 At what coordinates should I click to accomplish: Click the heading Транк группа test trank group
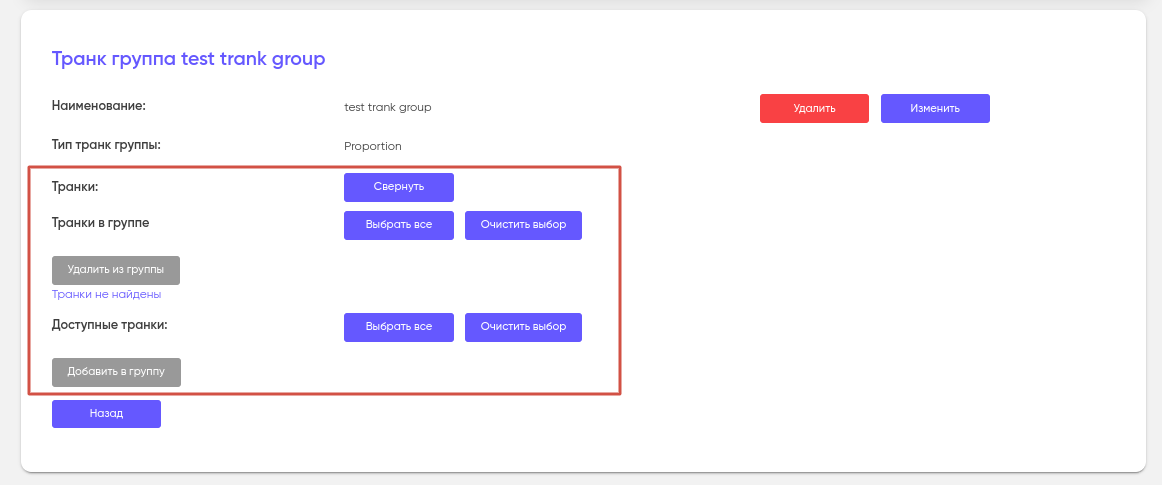(x=188, y=59)
